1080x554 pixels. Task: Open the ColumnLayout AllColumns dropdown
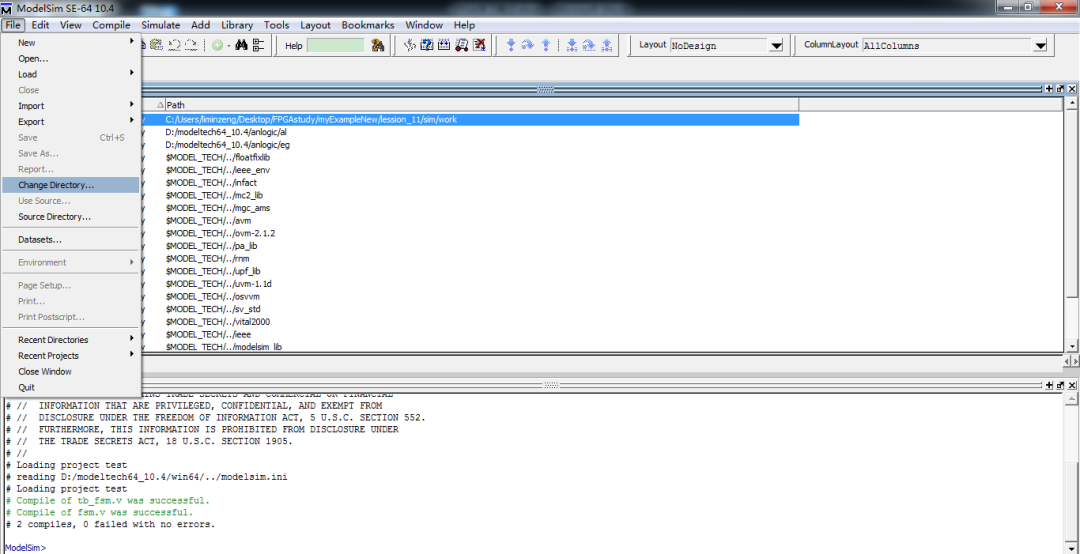pyautogui.click(x=1040, y=45)
